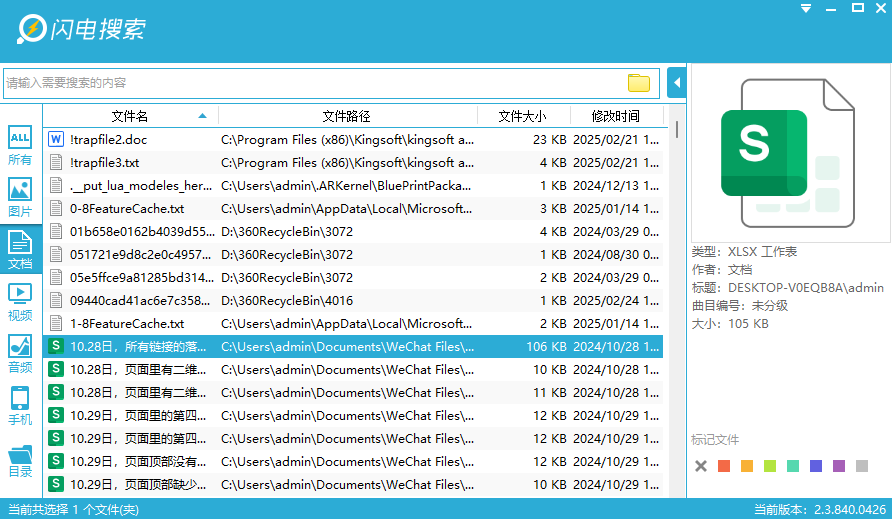
Task: Open the title bar dropdown menu
Action: click(x=806, y=8)
